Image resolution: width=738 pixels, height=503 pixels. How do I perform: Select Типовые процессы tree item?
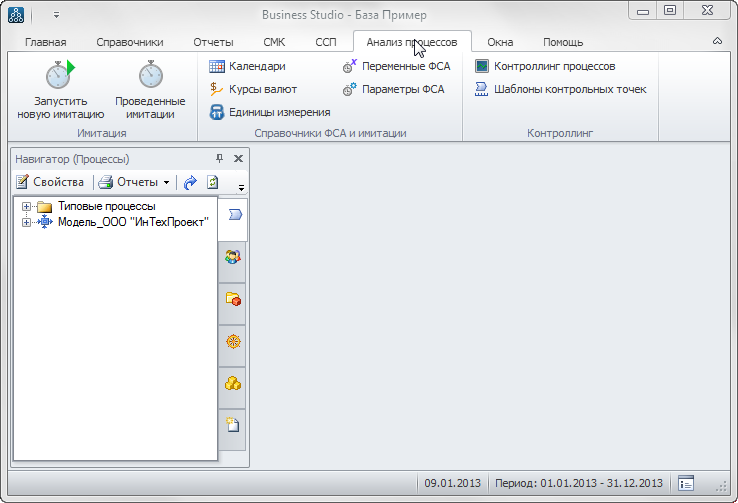106,207
